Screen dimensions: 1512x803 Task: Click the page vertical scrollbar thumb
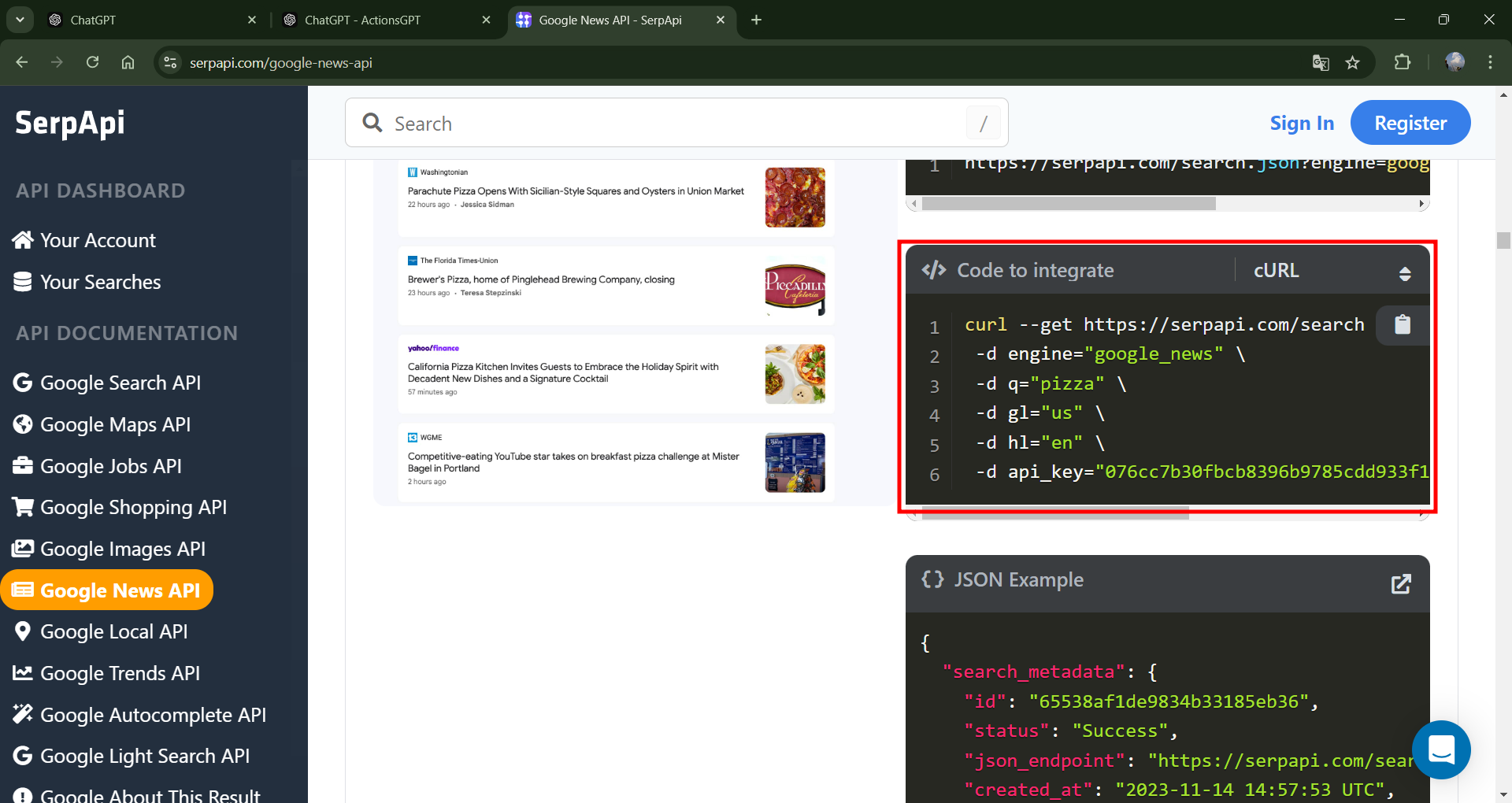tap(1503, 240)
